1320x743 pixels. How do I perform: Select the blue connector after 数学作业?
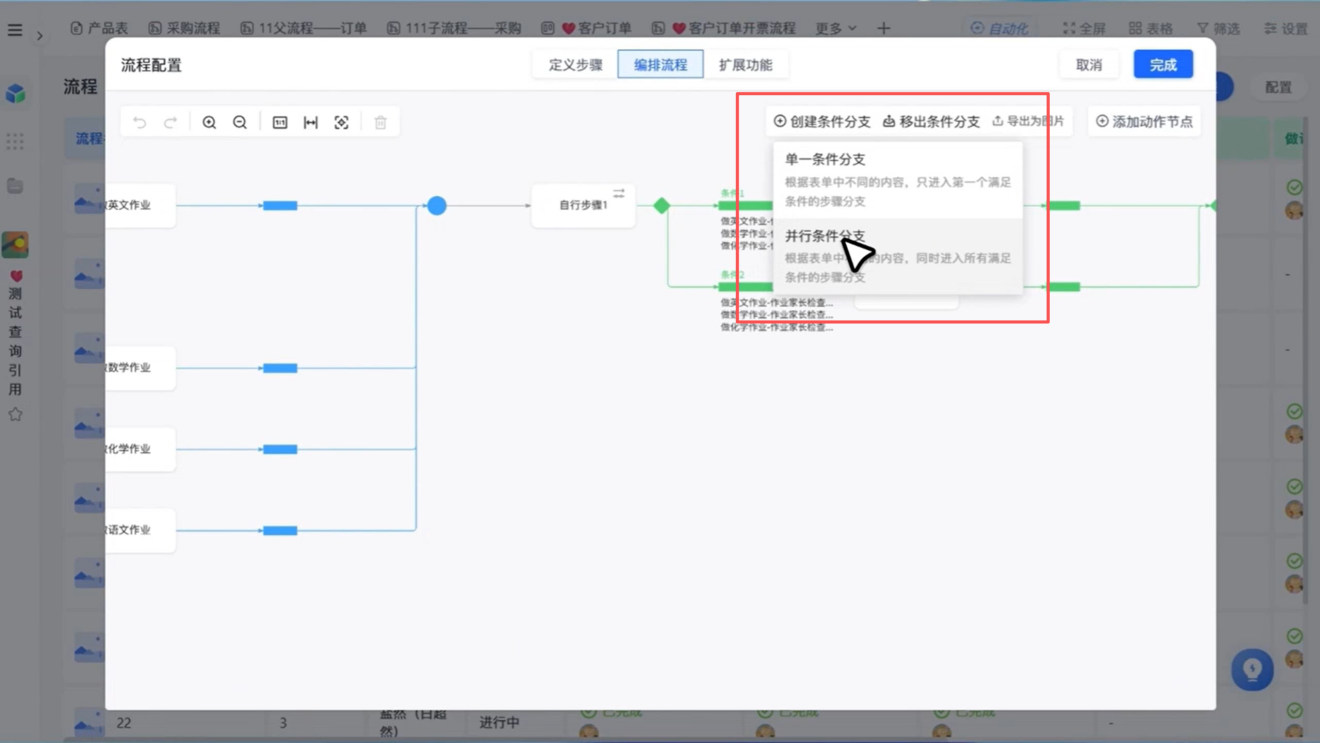click(x=280, y=368)
